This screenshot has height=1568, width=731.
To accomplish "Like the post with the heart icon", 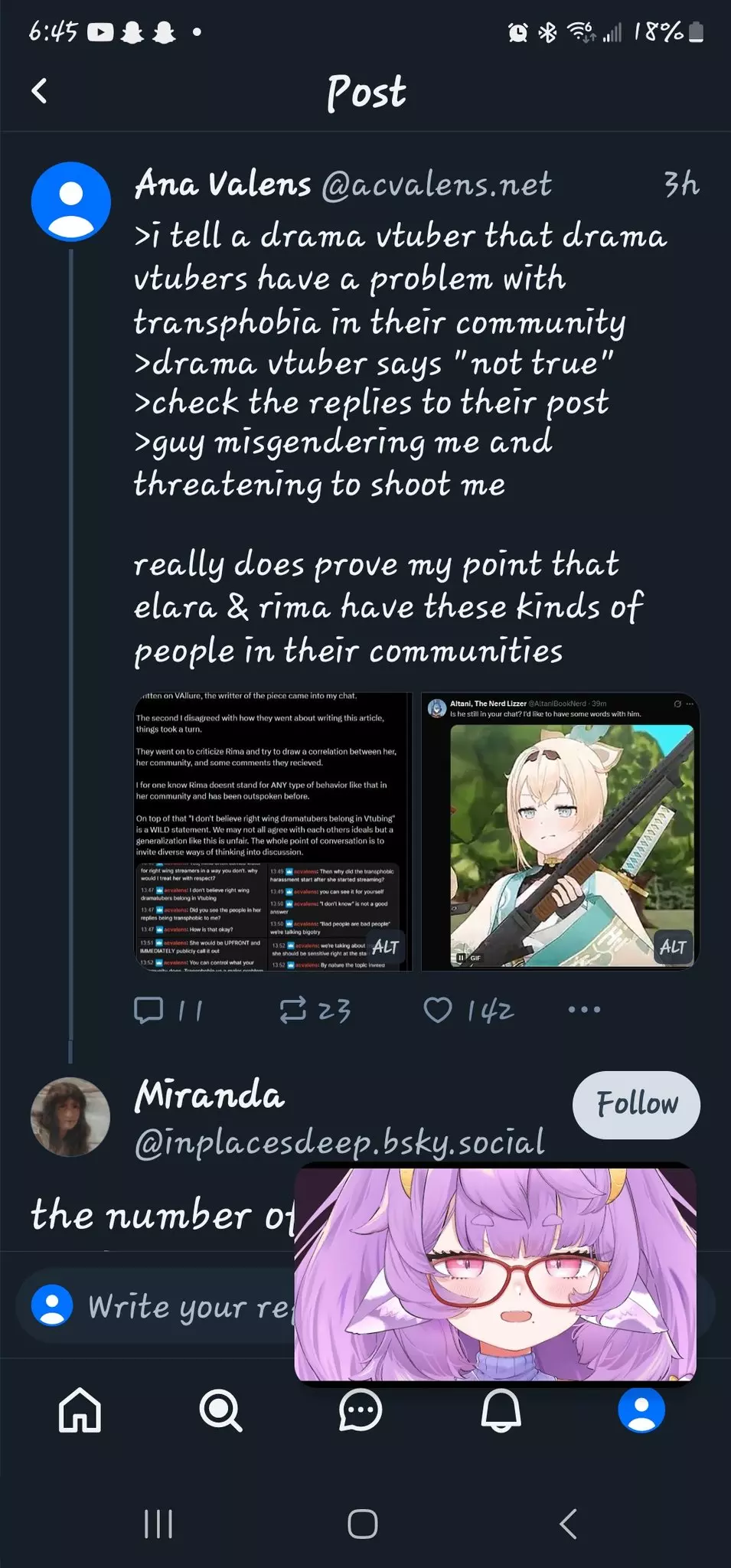I will [x=438, y=1010].
